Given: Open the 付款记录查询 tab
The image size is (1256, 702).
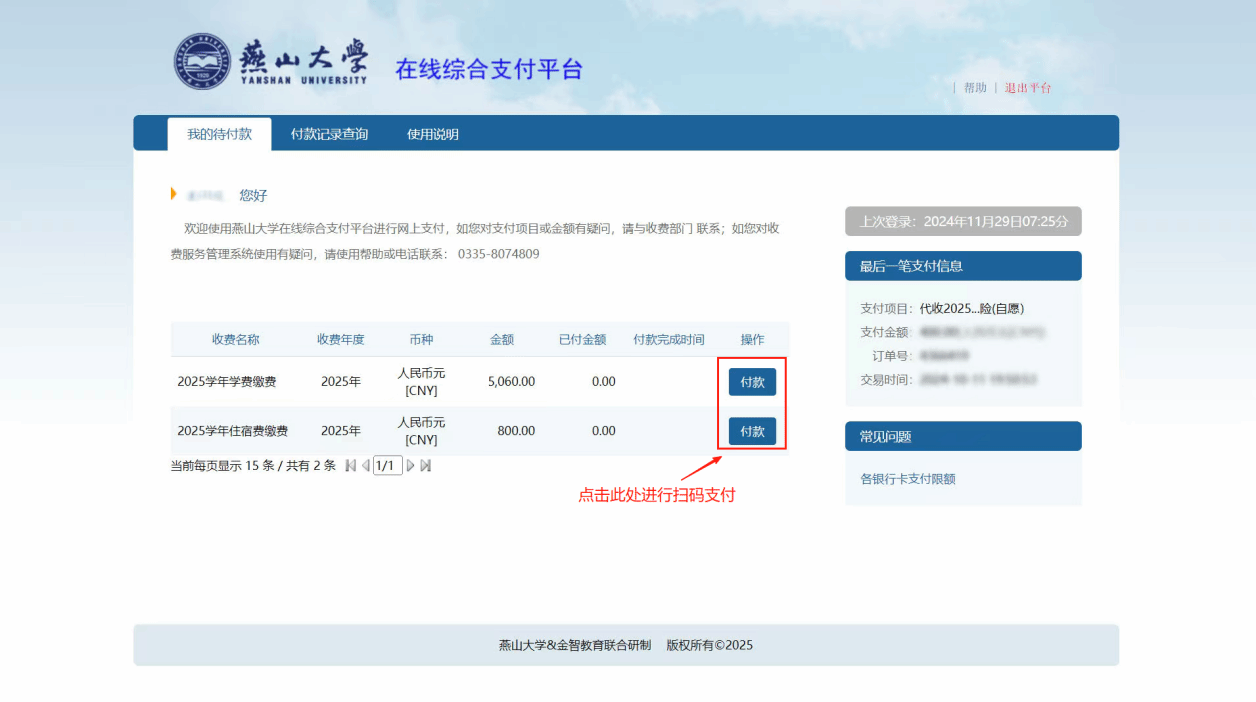Looking at the screenshot, I should 329,134.
